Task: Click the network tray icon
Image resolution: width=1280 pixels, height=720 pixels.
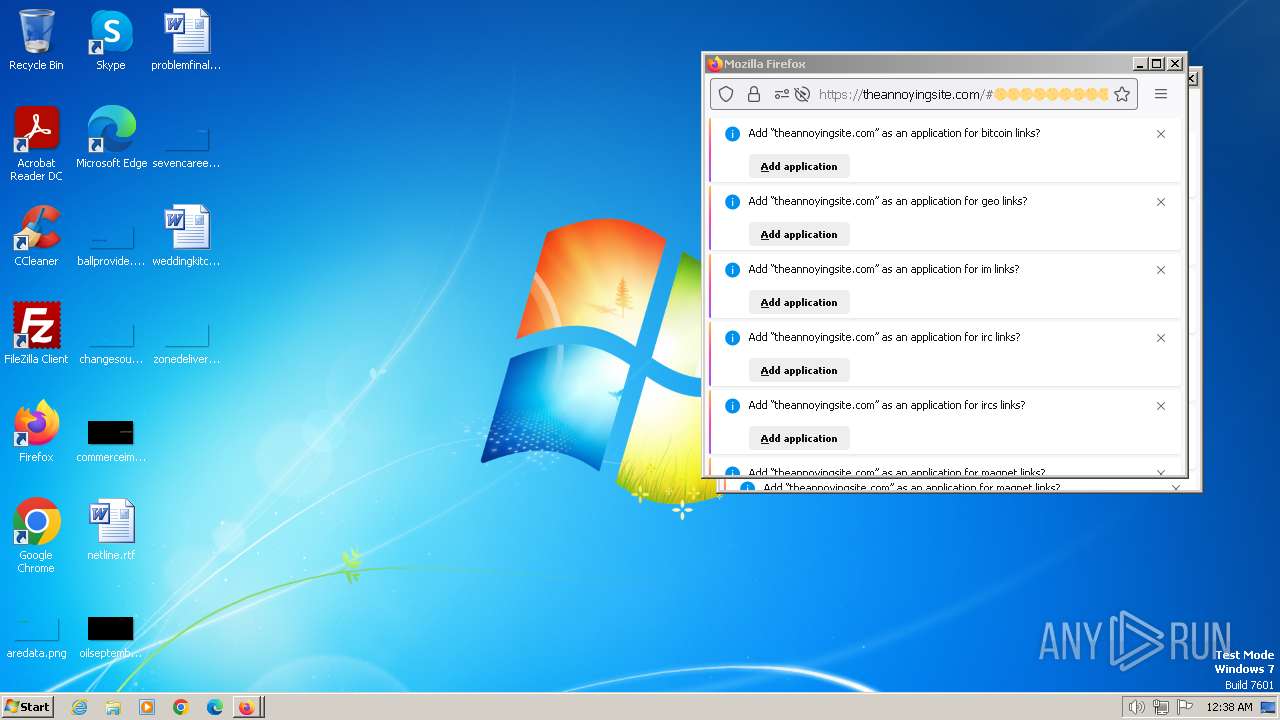Action: [x=1160, y=707]
